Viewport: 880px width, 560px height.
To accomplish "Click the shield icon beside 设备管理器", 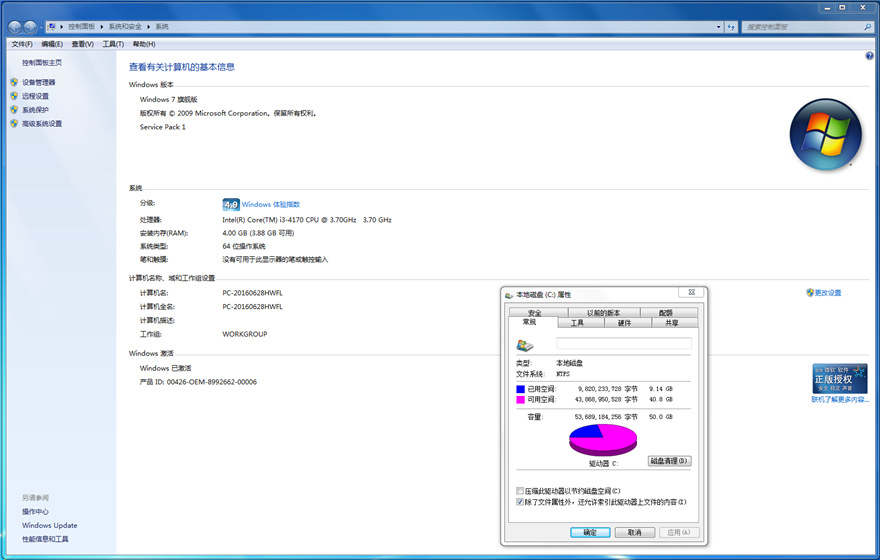I will (x=14, y=82).
